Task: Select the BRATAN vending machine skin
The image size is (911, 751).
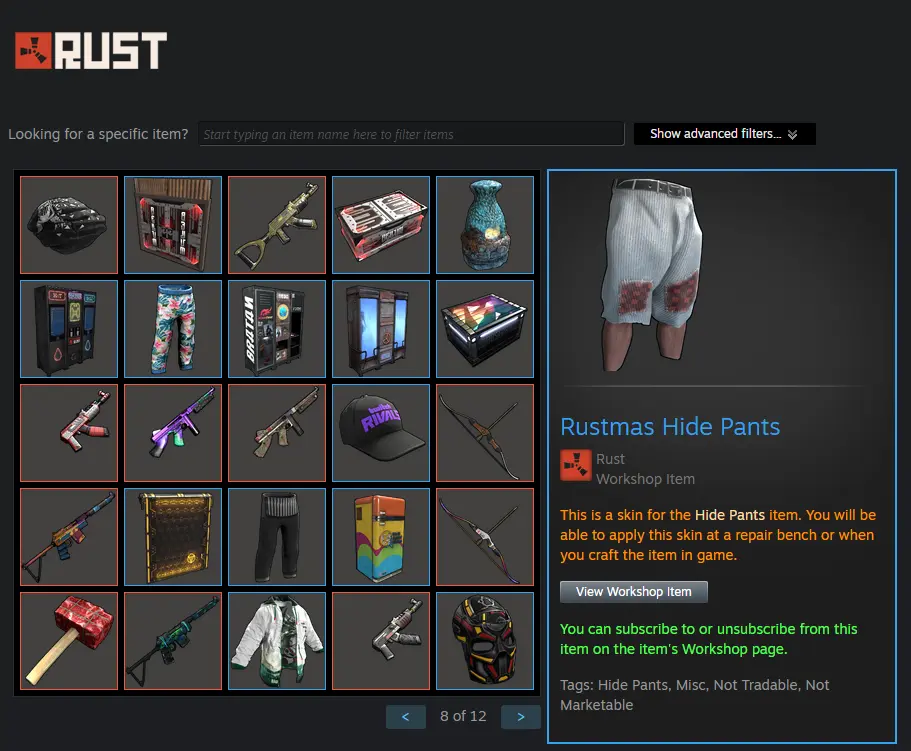Action: (277, 329)
